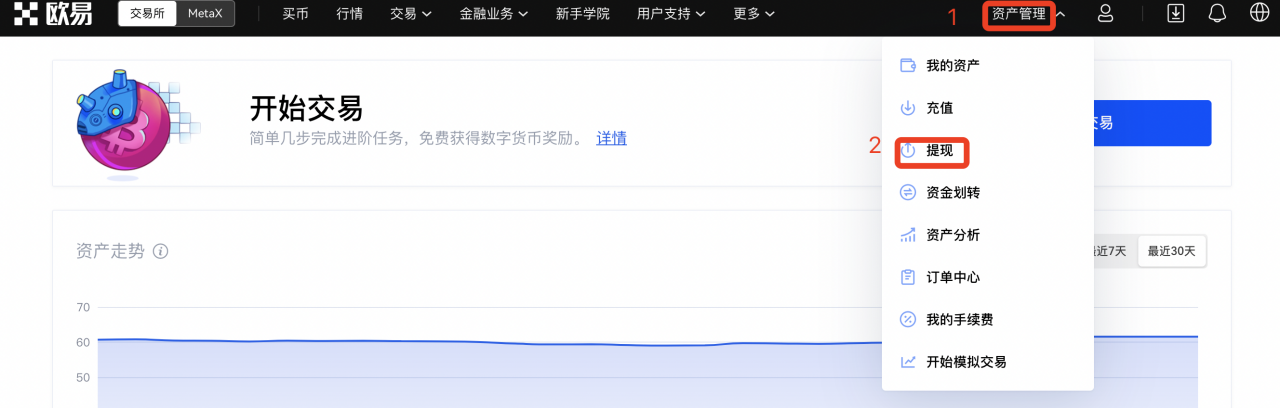Viewport: 1280px width, 408px height.
Task: Switch to the MetaX mode
Action: click(x=206, y=14)
